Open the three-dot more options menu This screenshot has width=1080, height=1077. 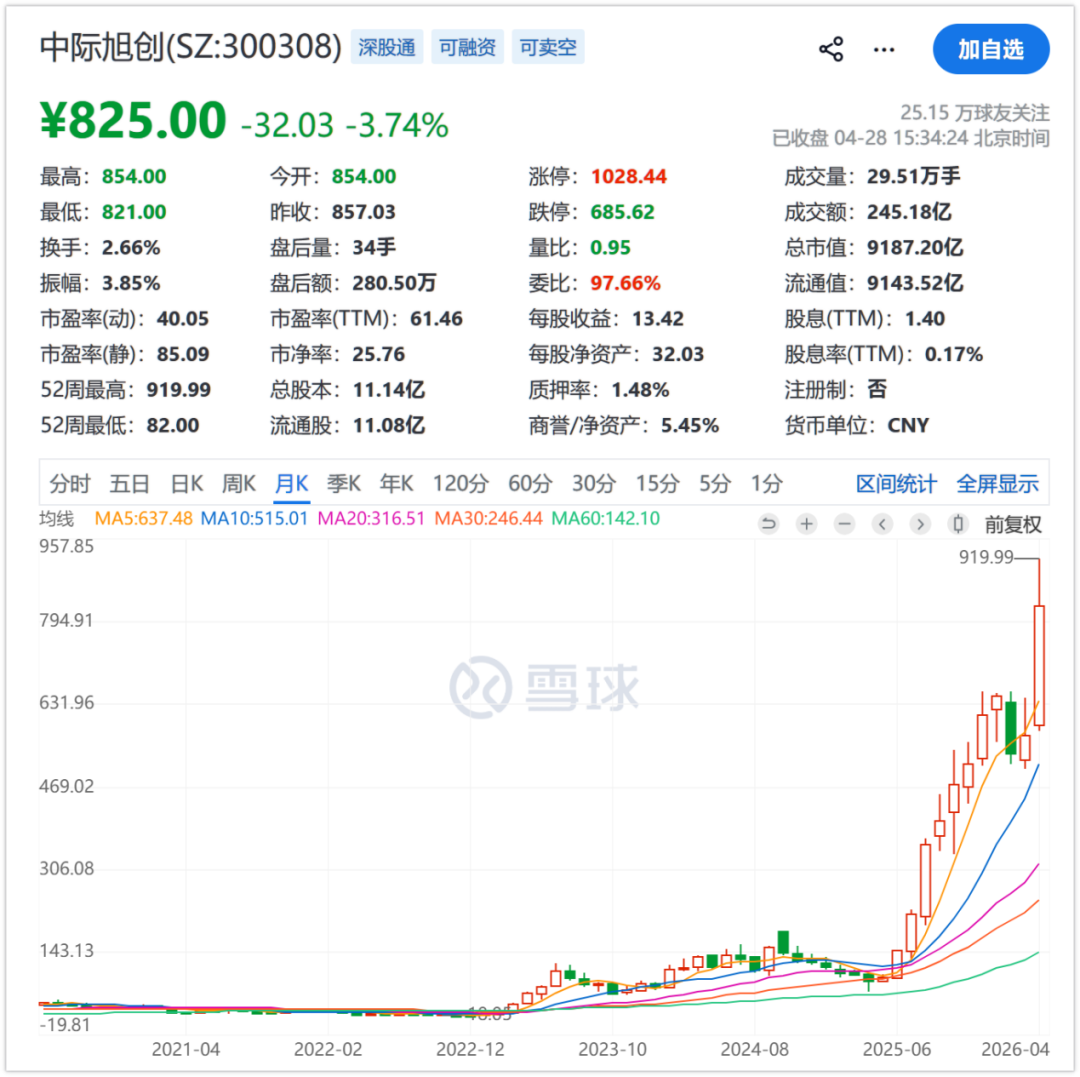tap(884, 50)
